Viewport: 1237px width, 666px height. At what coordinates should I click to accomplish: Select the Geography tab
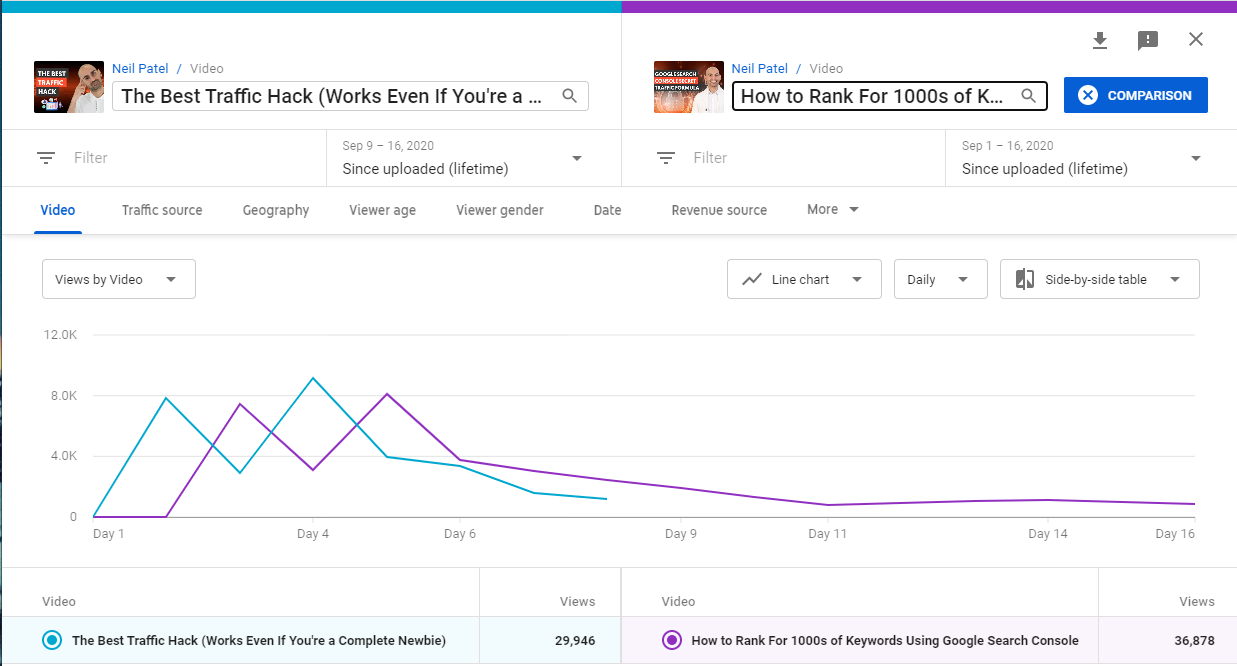coord(276,210)
